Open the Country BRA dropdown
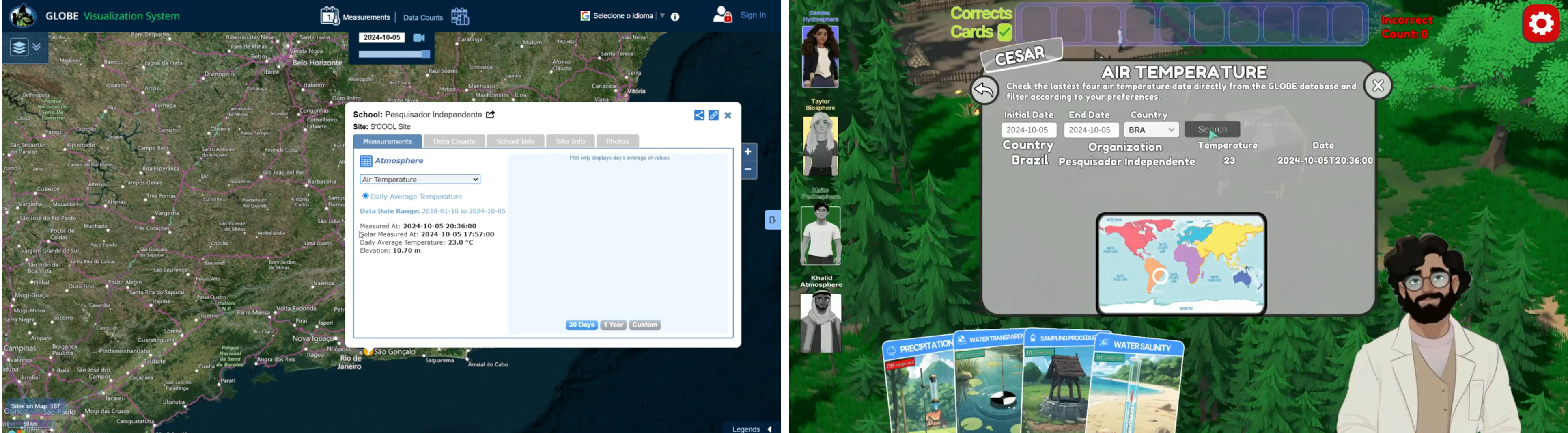Image resolution: width=1568 pixels, height=433 pixels. pyautogui.click(x=1151, y=130)
